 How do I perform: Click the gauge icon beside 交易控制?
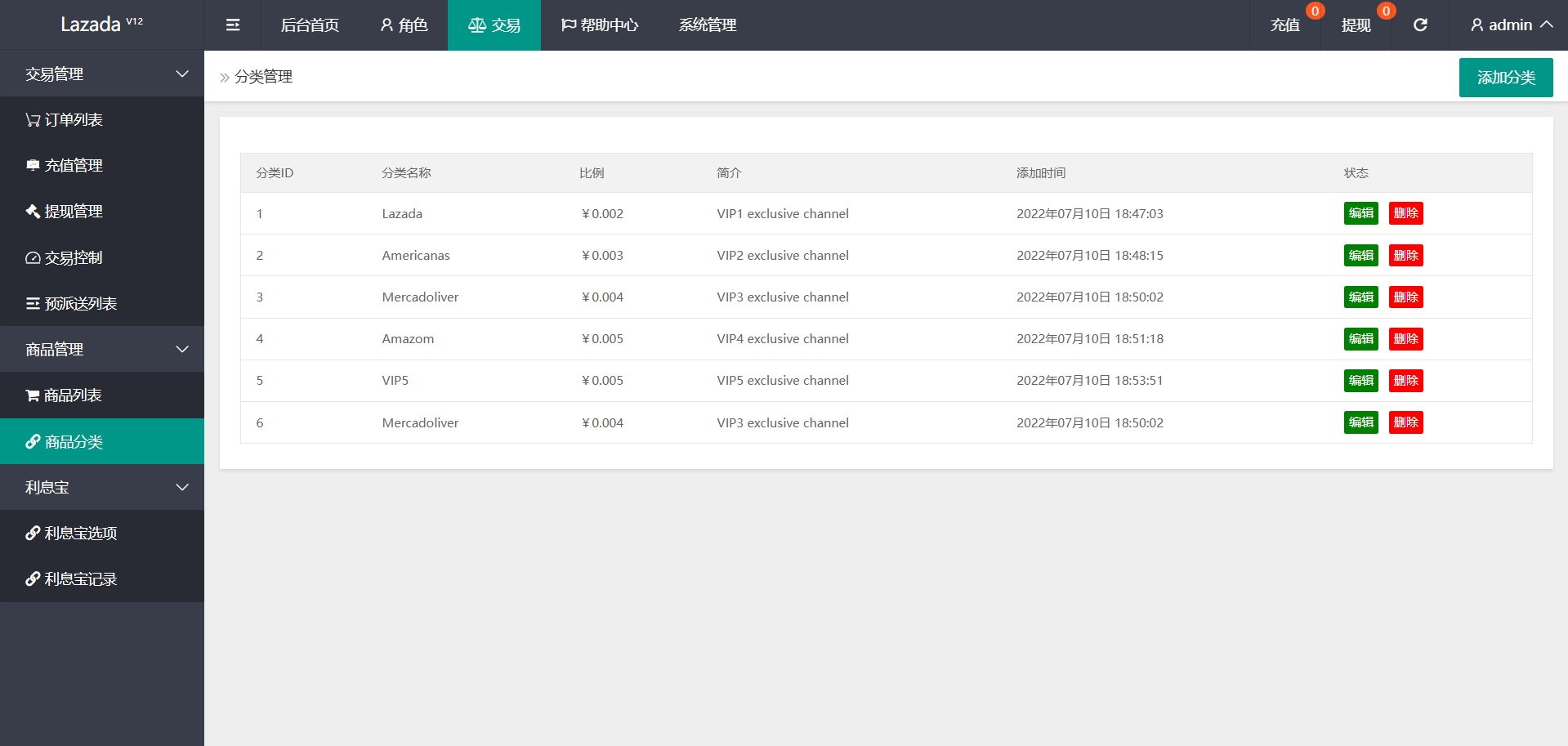33,257
